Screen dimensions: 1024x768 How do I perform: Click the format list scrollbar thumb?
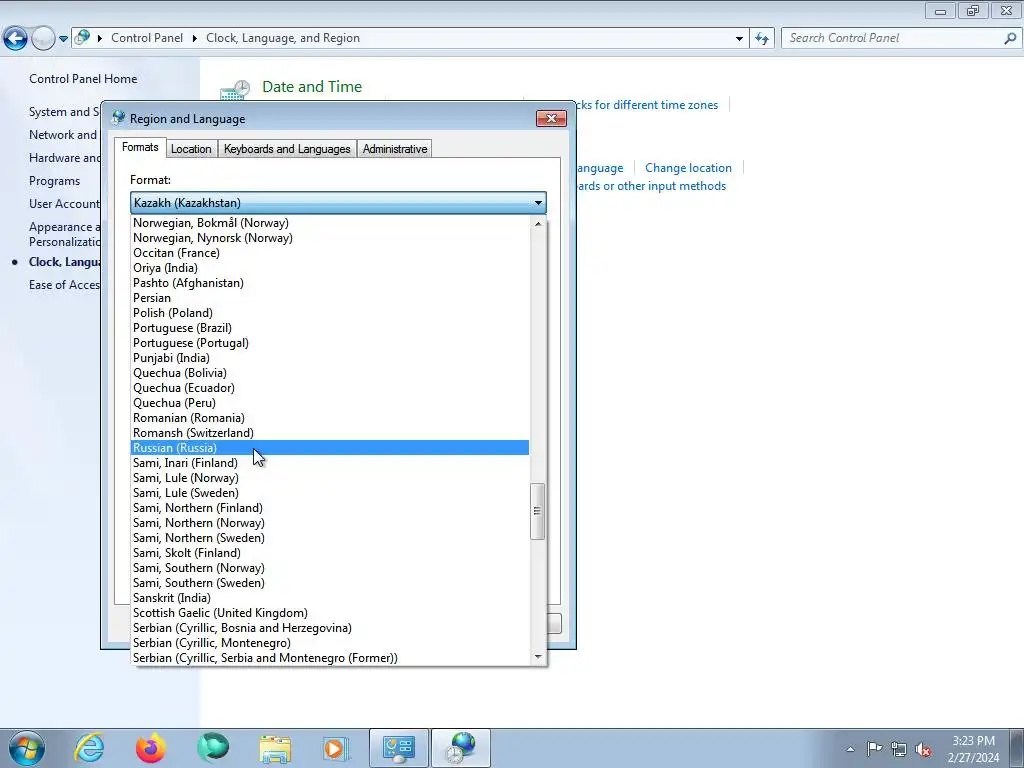537,511
